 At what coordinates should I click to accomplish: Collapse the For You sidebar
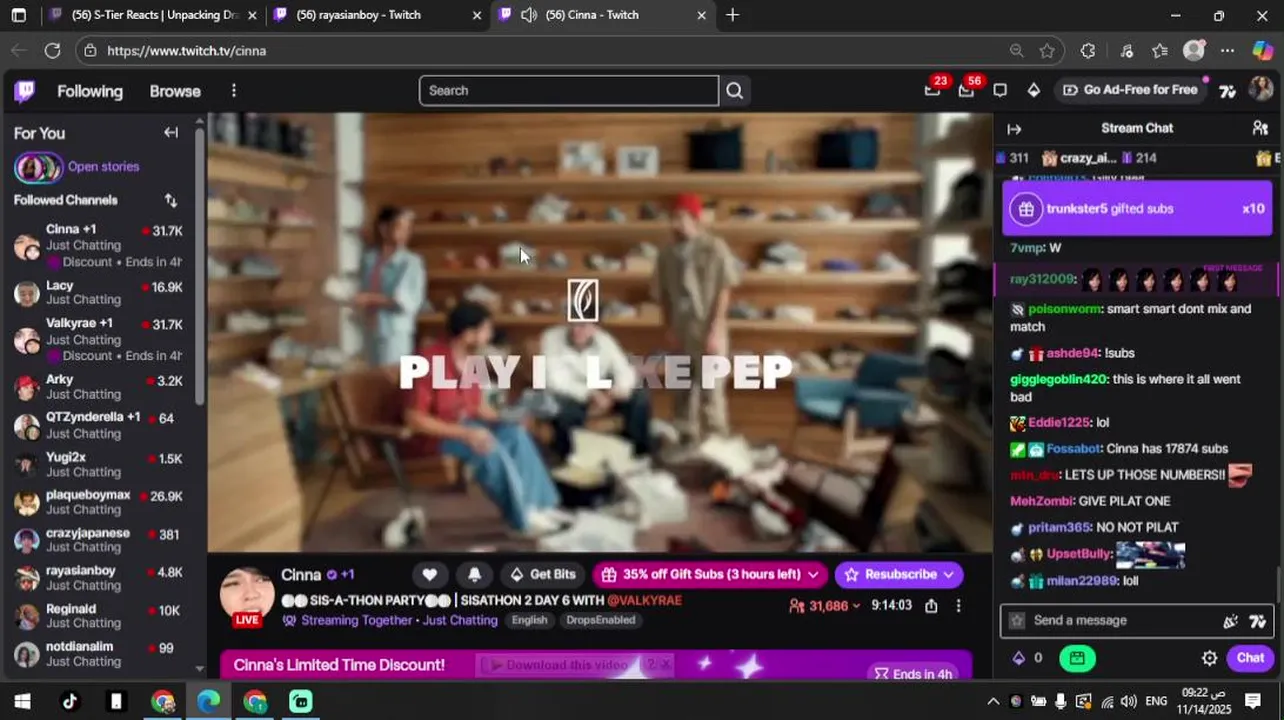(171, 133)
